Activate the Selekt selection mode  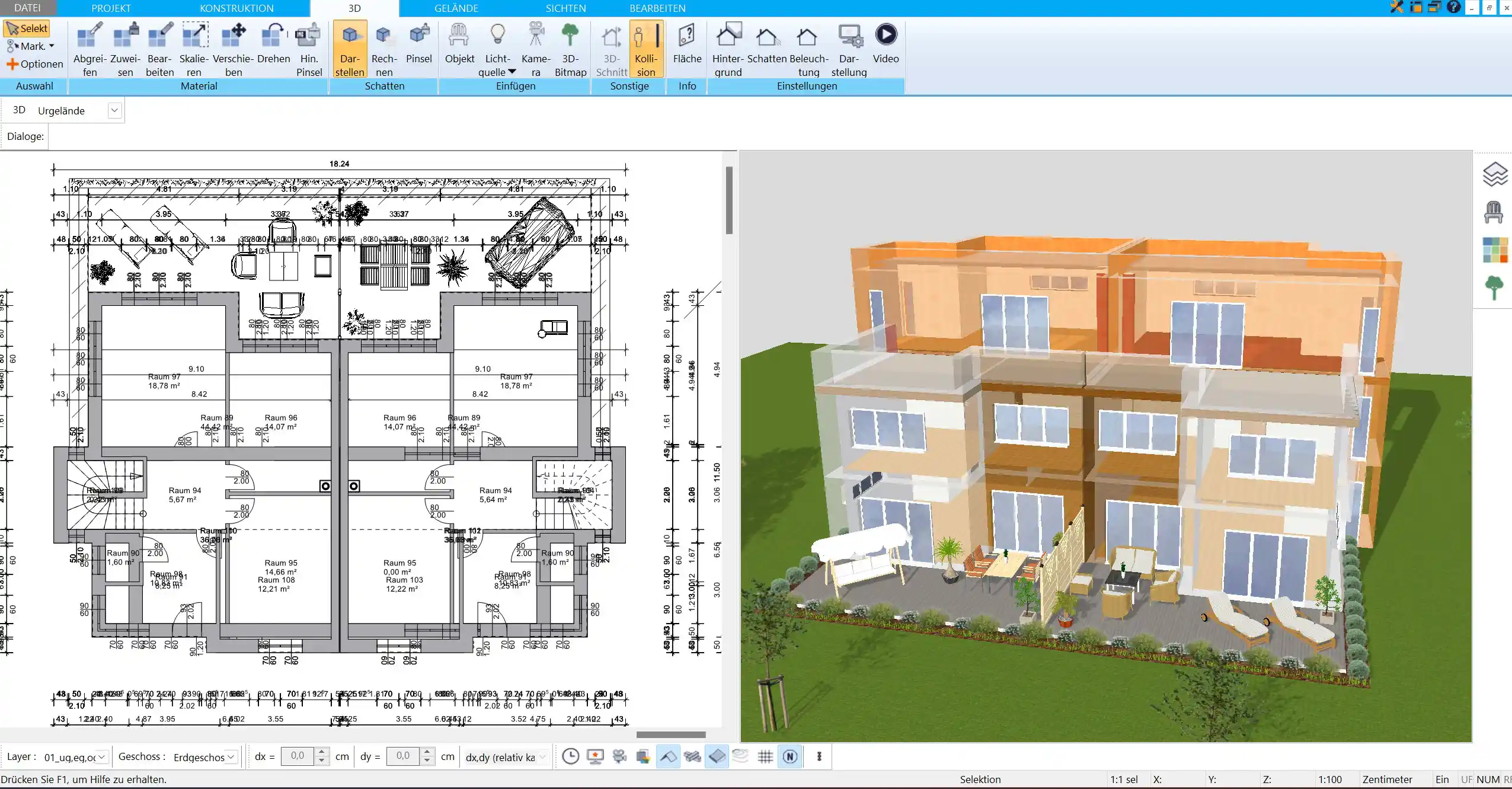pyautogui.click(x=27, y=28)
